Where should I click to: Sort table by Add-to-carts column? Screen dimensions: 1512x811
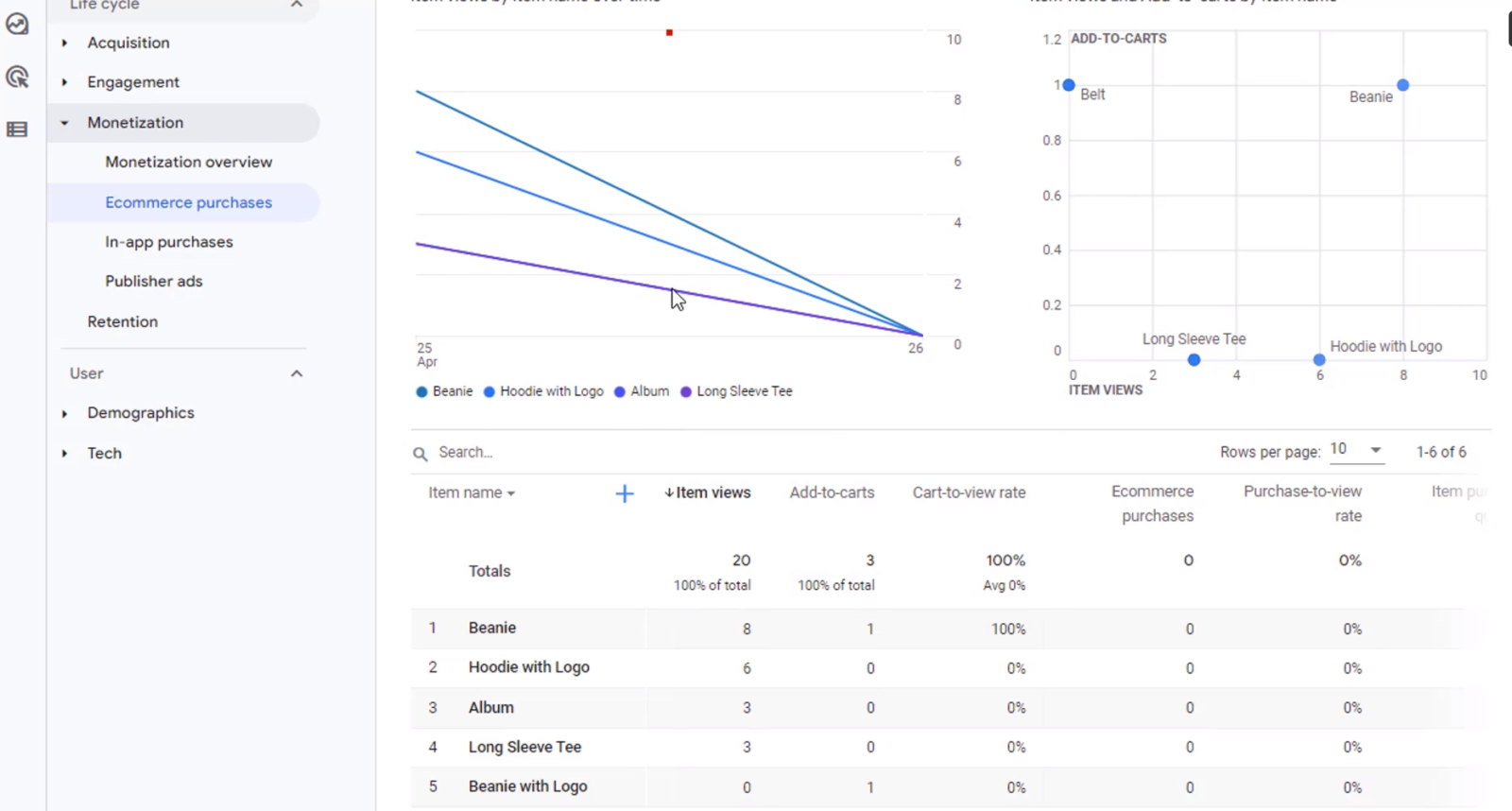pyautogui.click(x=832, y=492)
